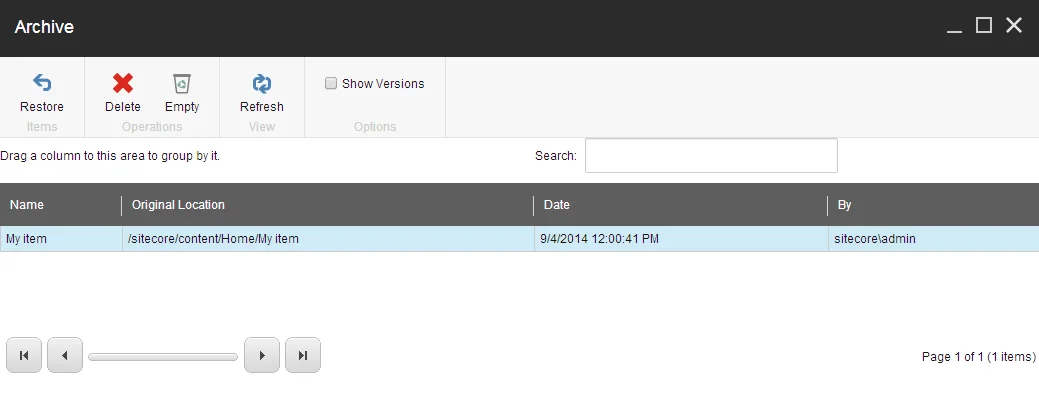
Task: Go to the next page button
Action: pyautogui.click(x=262, y=355)
